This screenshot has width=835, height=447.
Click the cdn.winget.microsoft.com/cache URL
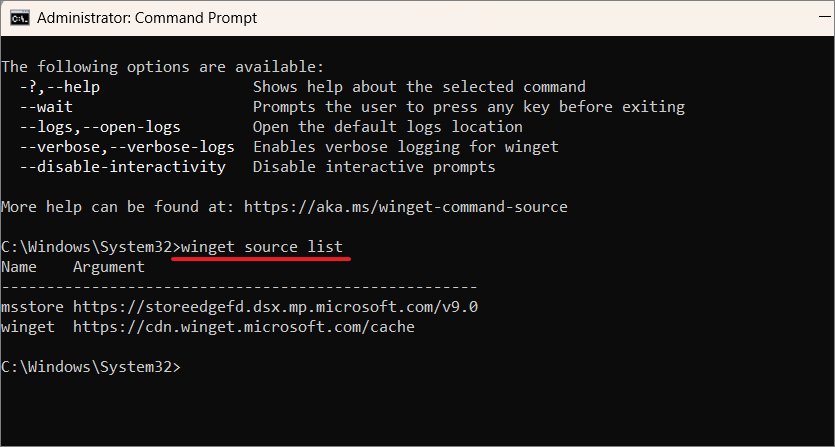(243, 327)
